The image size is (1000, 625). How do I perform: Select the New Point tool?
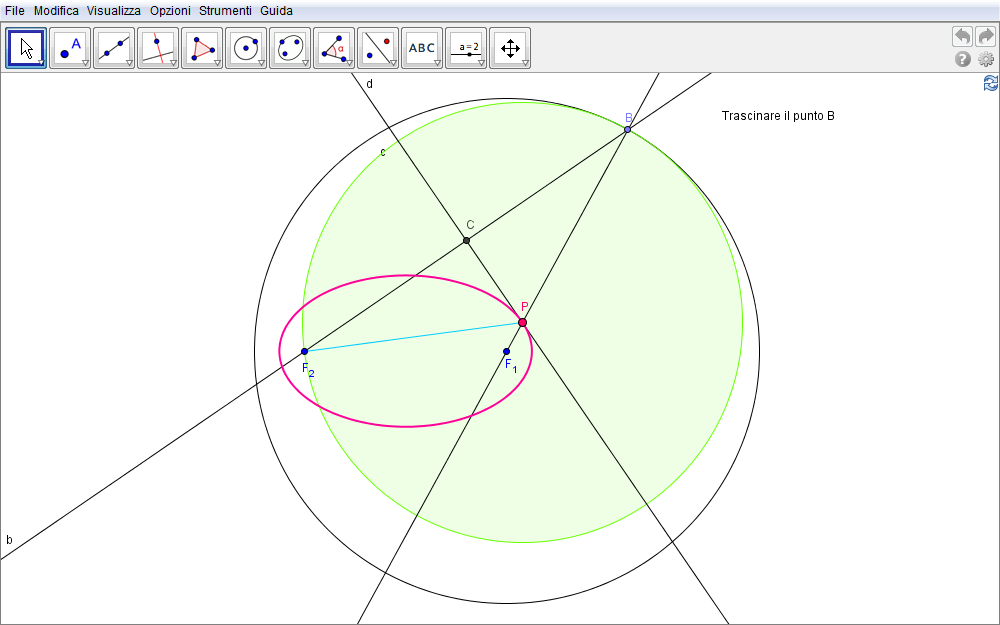70,47
